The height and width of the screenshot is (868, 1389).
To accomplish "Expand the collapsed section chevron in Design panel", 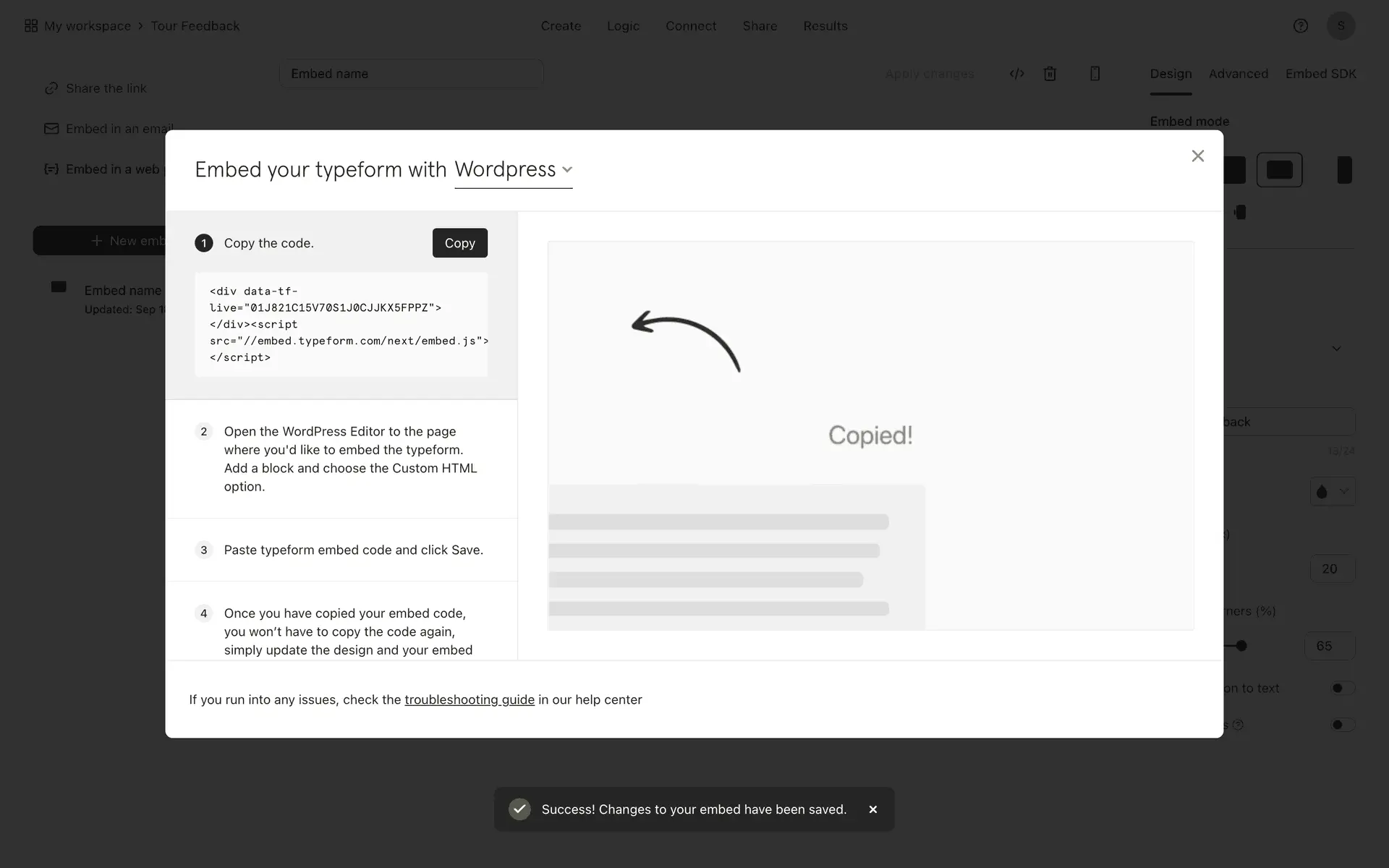I will point(1336,349).
